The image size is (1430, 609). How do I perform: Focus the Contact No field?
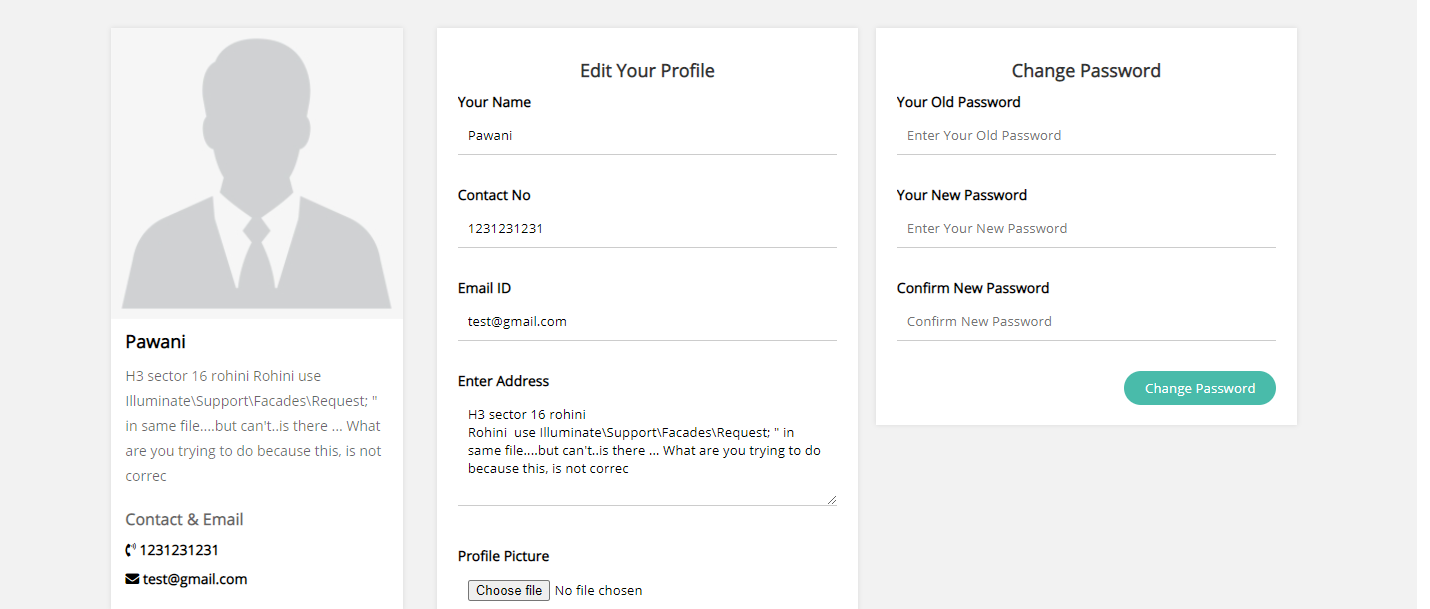point(647,229)
